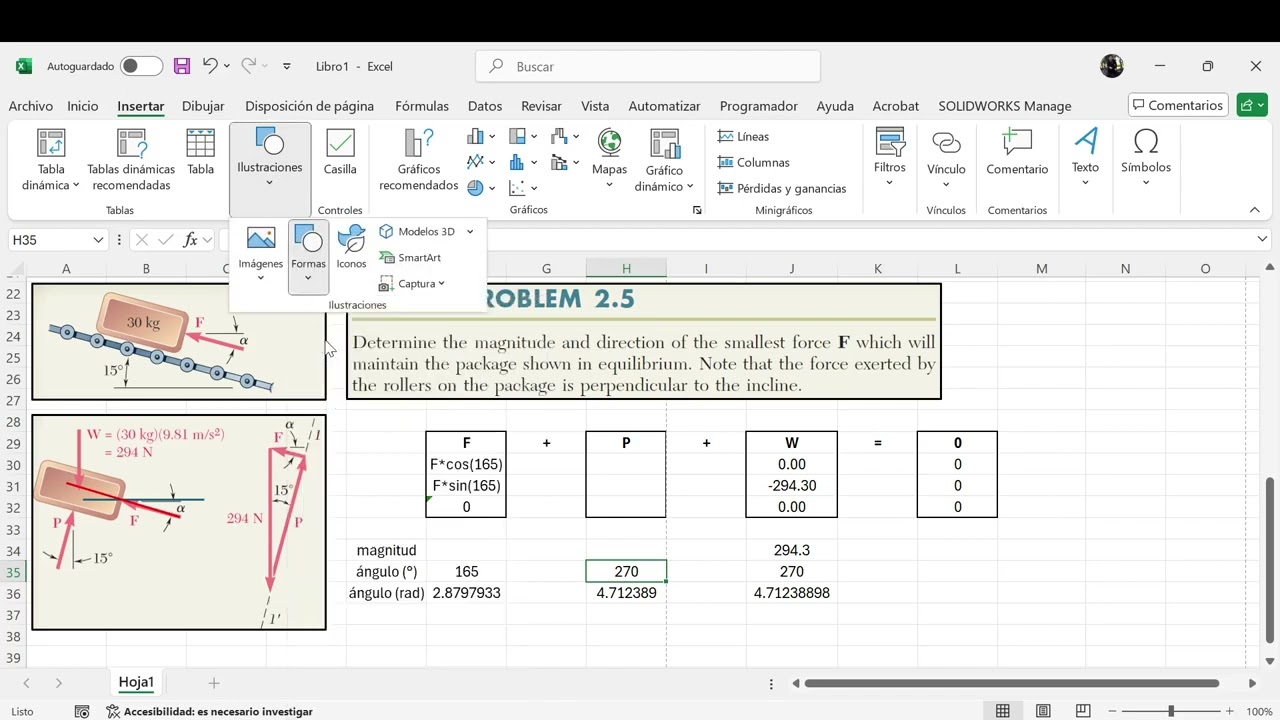Click the Comentarios button

click(x=1178, y=105)
